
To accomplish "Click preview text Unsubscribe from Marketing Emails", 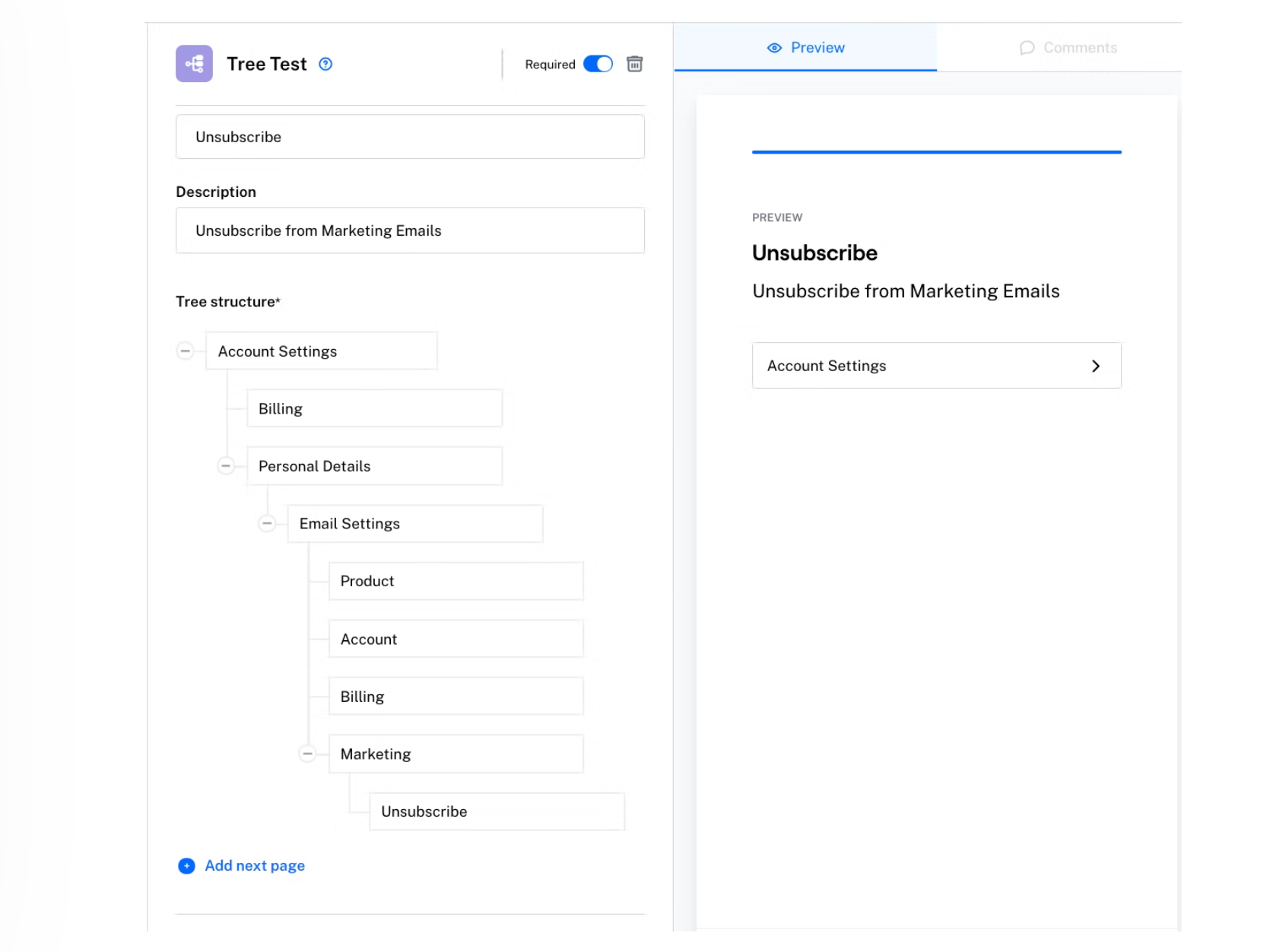I will tap(906, 291).
